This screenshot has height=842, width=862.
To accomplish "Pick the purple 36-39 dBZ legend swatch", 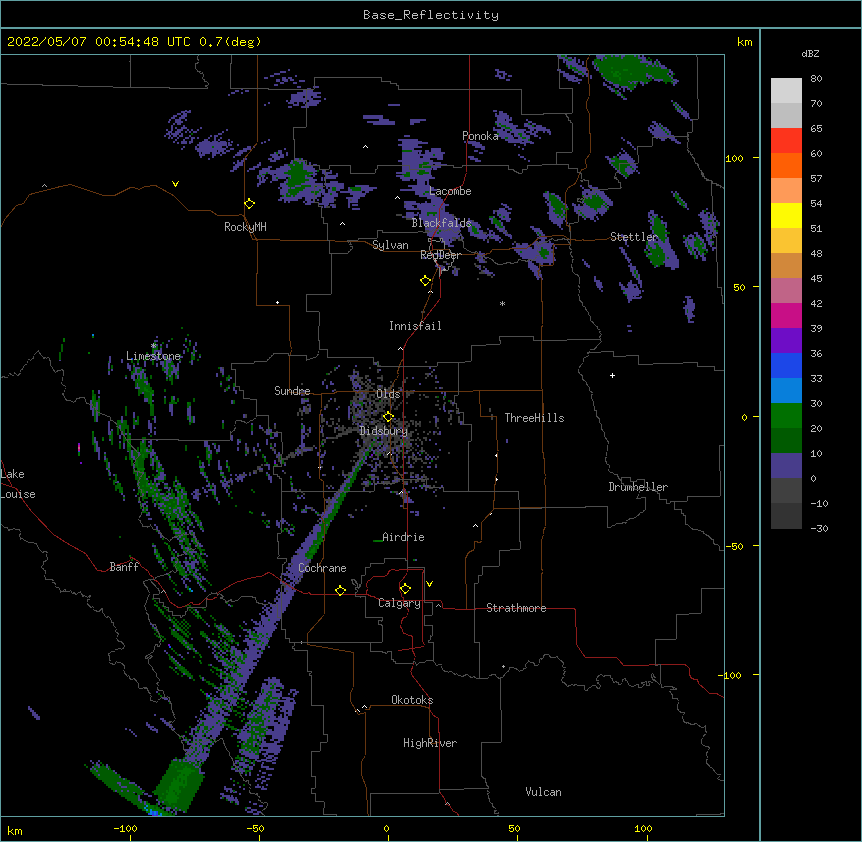I will point(786,340).
